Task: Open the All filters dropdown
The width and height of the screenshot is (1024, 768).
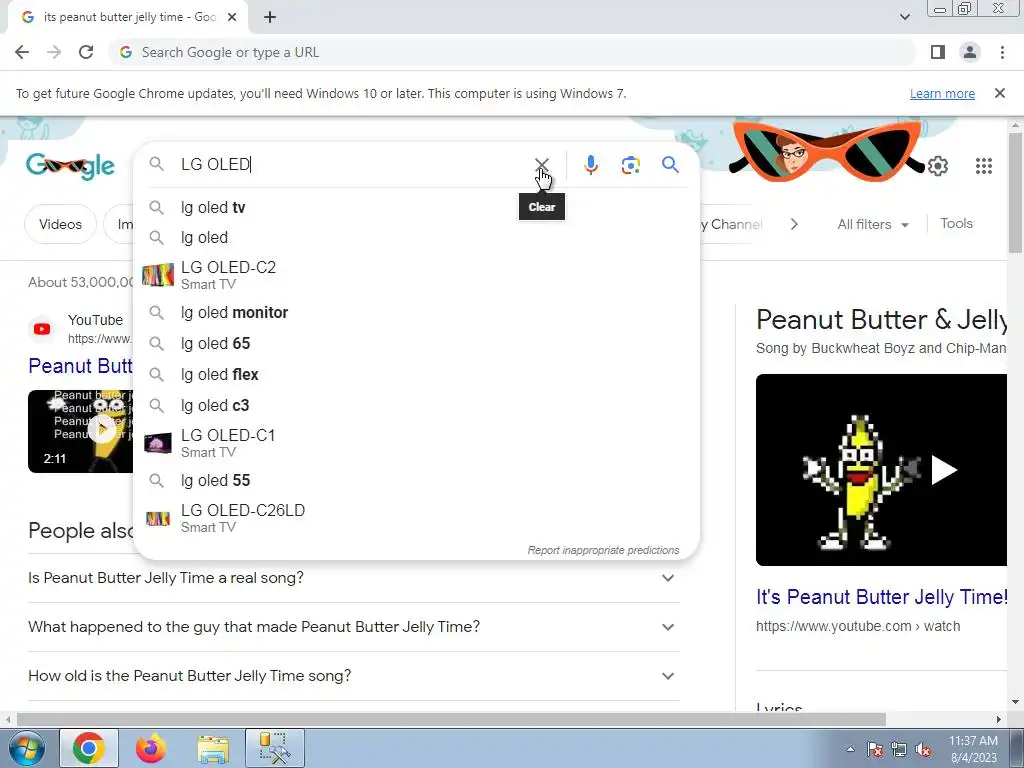Action: pos(872,224)
